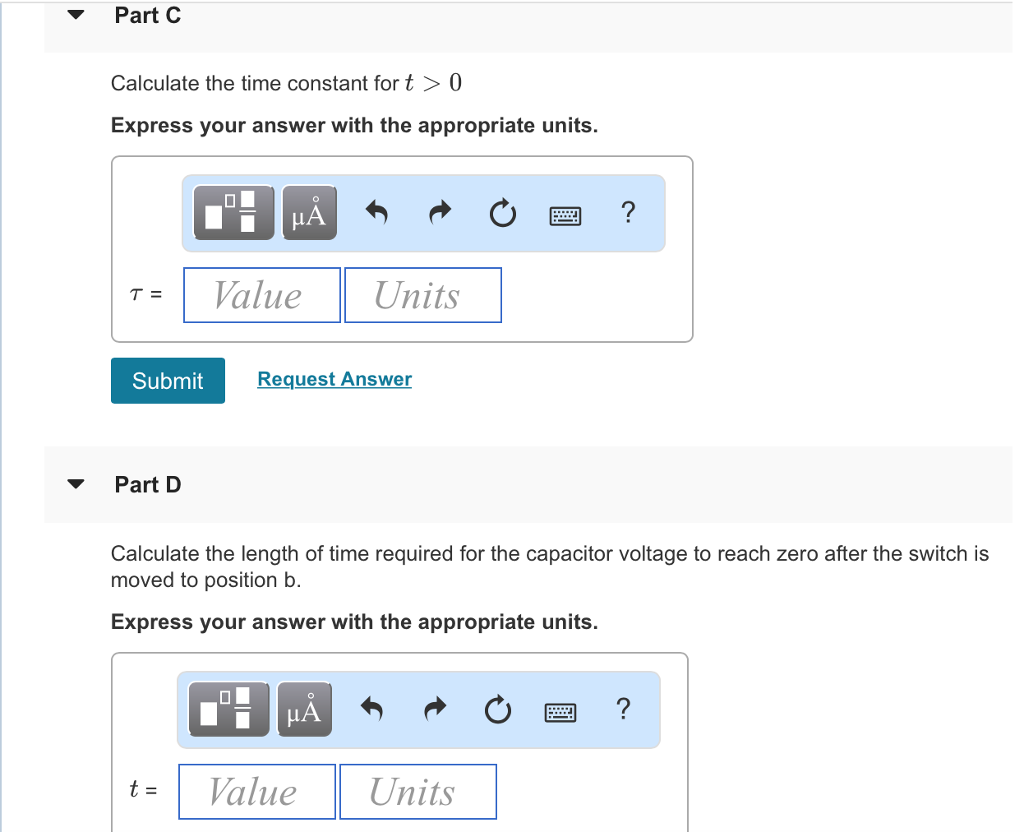Collapse the Part D section
The image size is (1024, 832).
75,483
